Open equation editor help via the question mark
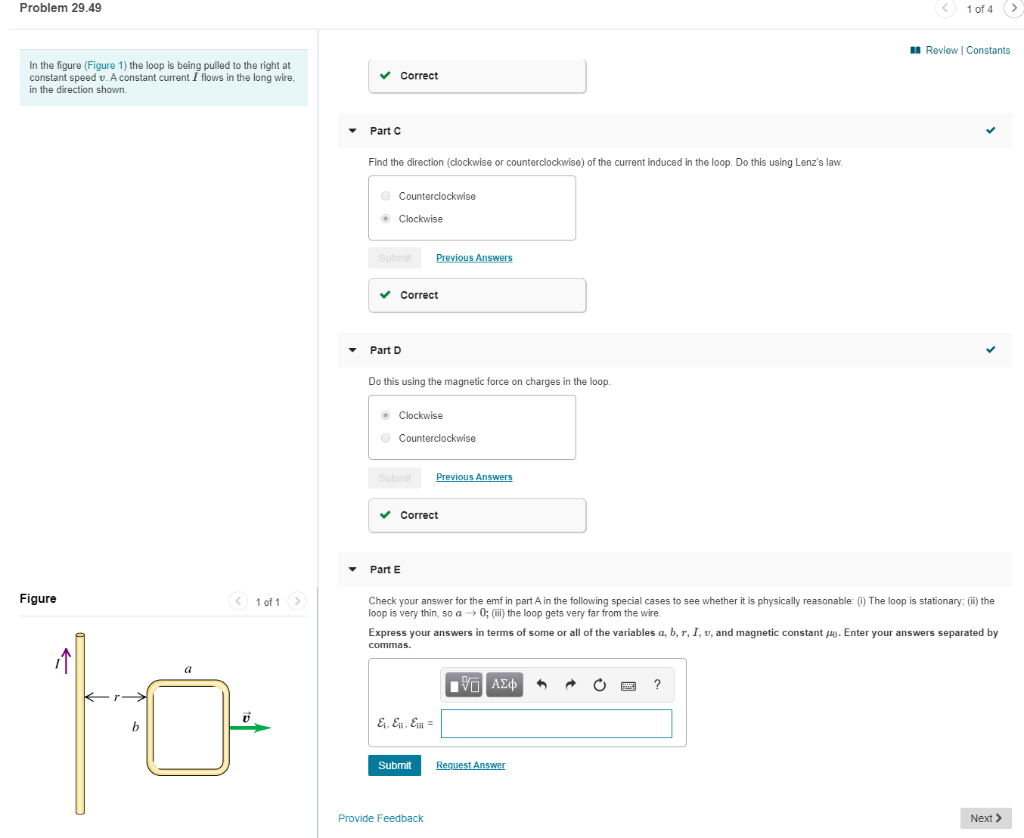The width and height of the screenshot is (1024, 838). [657, 684]
